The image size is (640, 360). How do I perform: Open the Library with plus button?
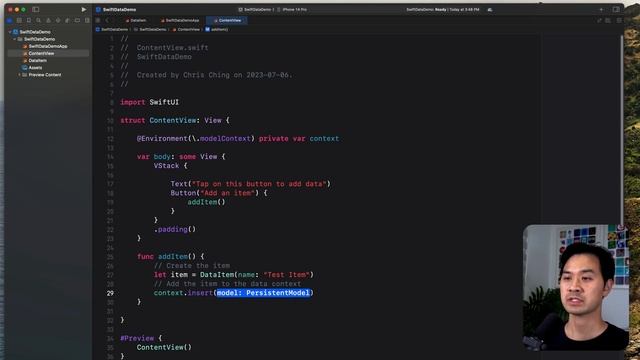pyautogui.click(x=601, y=9)
